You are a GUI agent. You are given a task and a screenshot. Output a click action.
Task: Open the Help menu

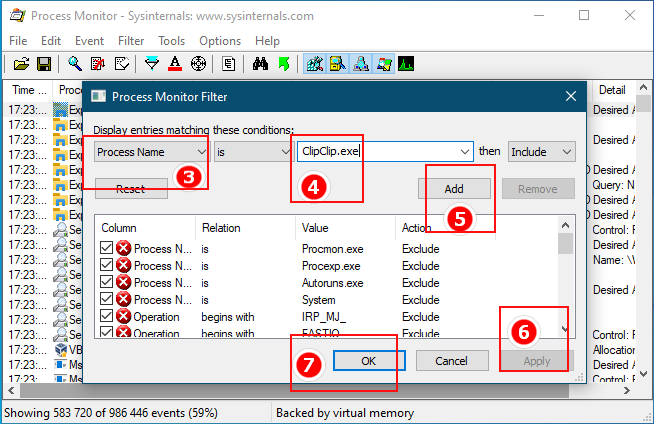267,41
